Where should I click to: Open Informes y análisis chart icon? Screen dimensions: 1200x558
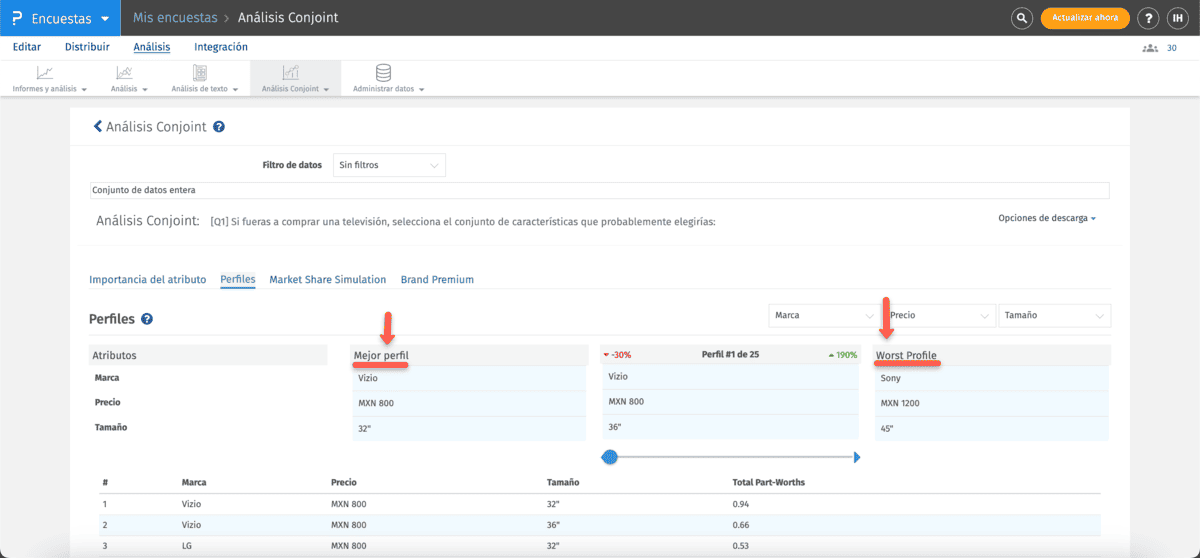(x=45, y=73)
